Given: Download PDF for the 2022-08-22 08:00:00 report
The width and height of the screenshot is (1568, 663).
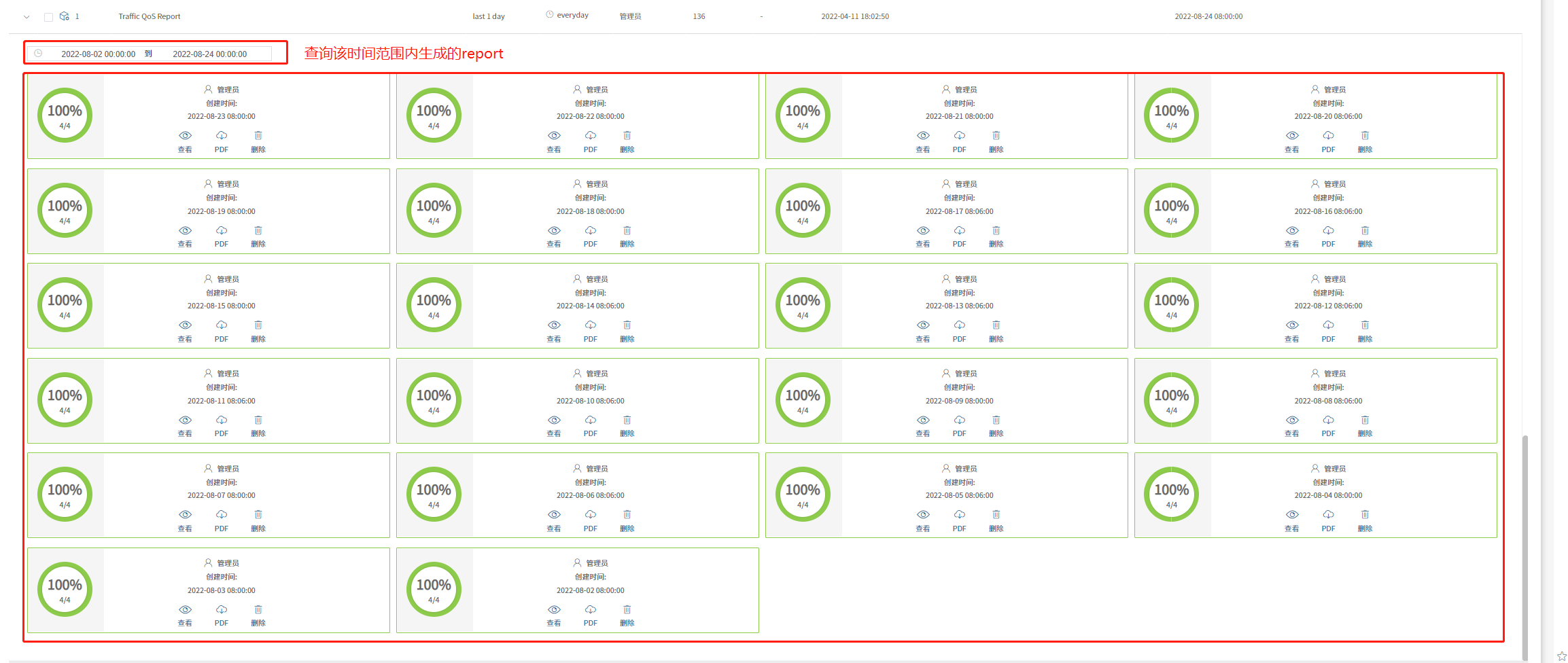Looking at the screenshot, I should click(x=590, y=137).
